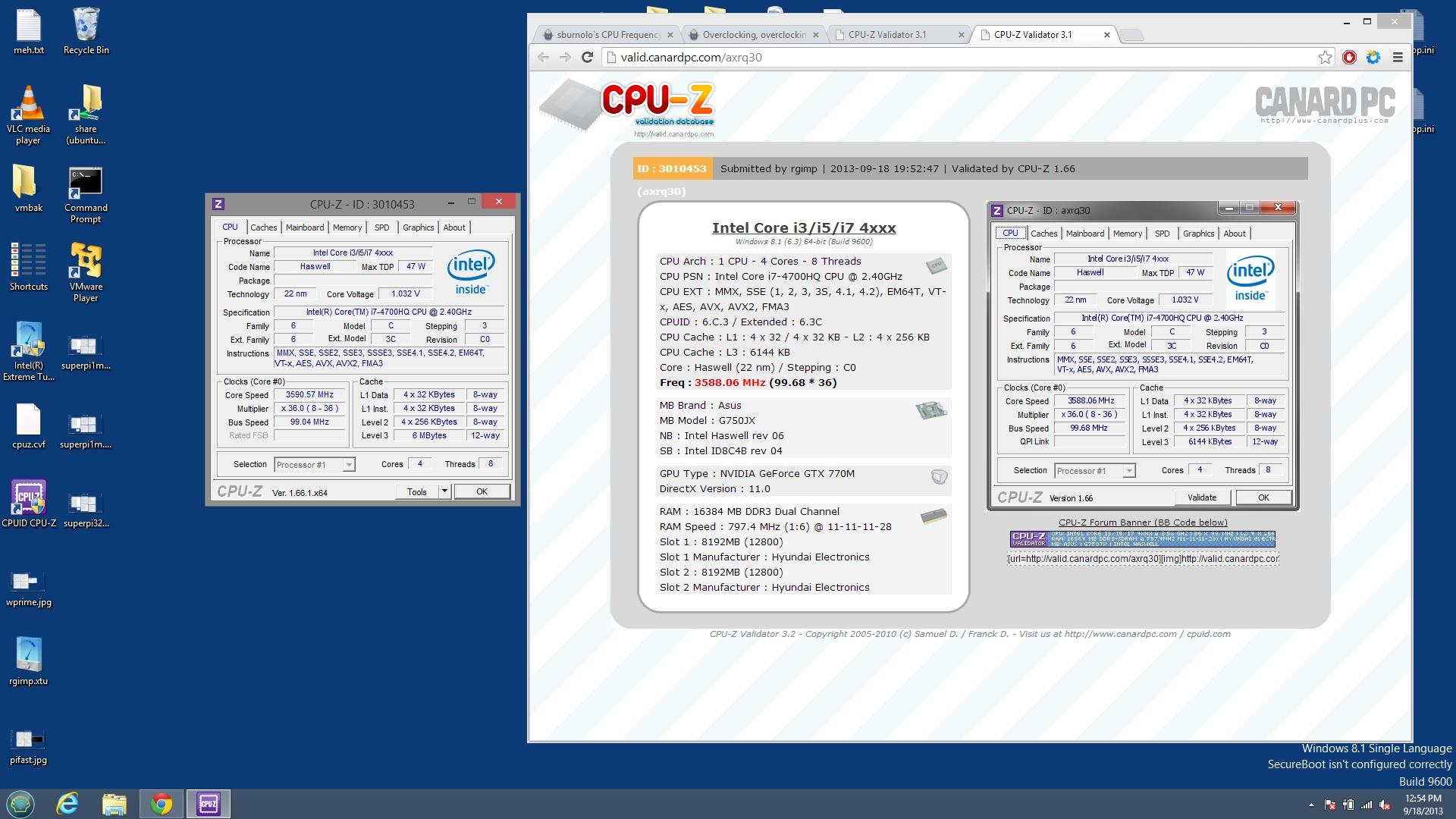Launch VMware Player

86,273
